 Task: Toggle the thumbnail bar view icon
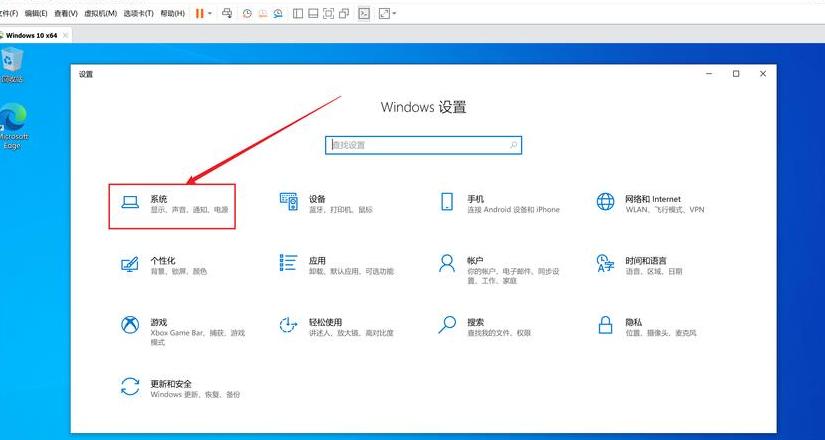[x=313, y=14]
